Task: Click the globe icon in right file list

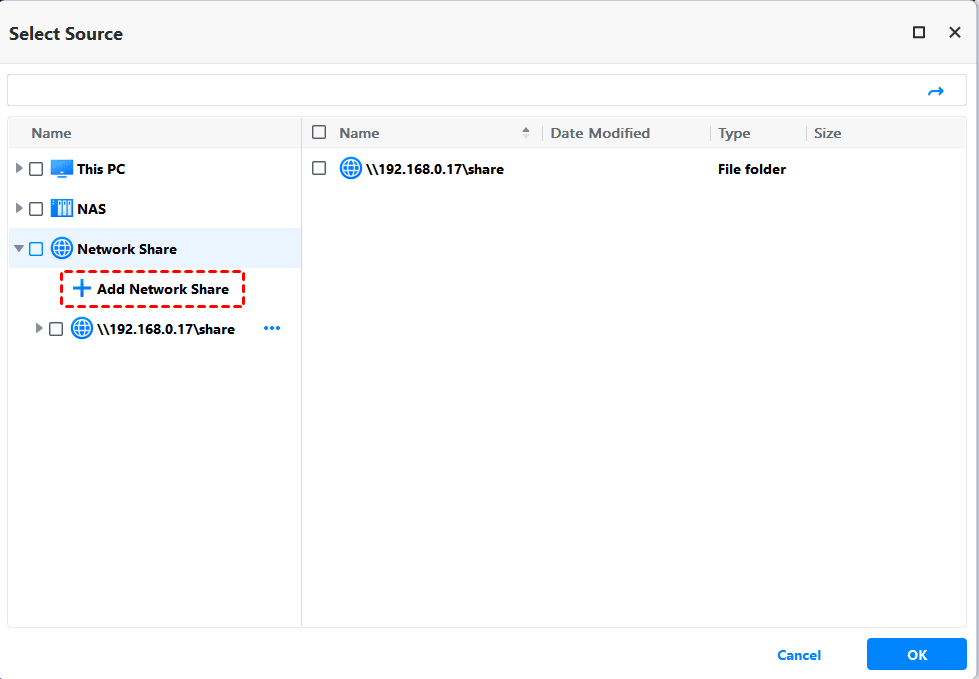Action: (351, 169)
